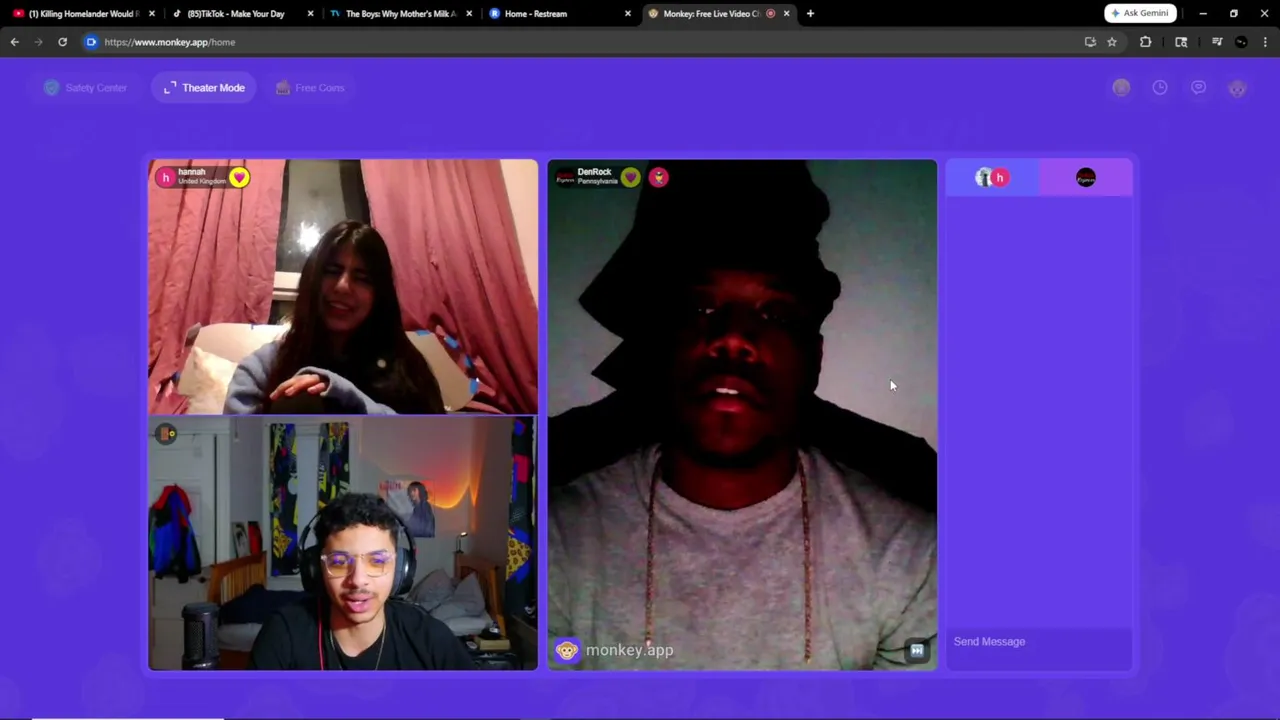Open the browser profile avatar
Viewport: 1280px width, 720px height.
tap(1241, 42)
